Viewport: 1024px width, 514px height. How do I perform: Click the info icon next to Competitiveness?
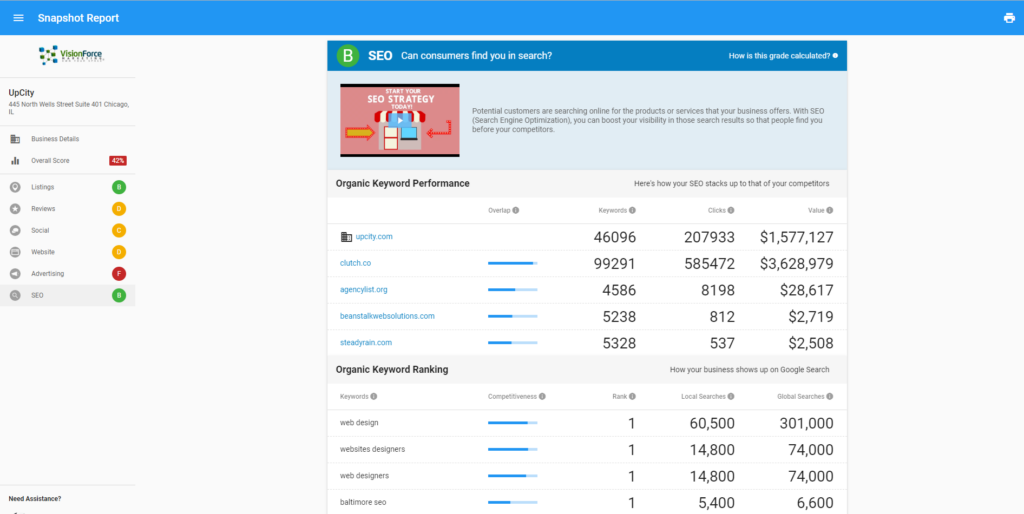tap(542, 396)
